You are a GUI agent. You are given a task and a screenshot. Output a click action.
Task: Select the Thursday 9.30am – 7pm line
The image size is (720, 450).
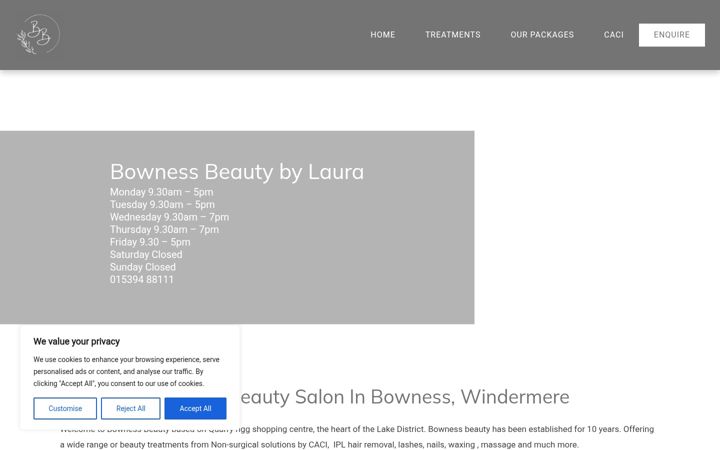pos(164,229)
